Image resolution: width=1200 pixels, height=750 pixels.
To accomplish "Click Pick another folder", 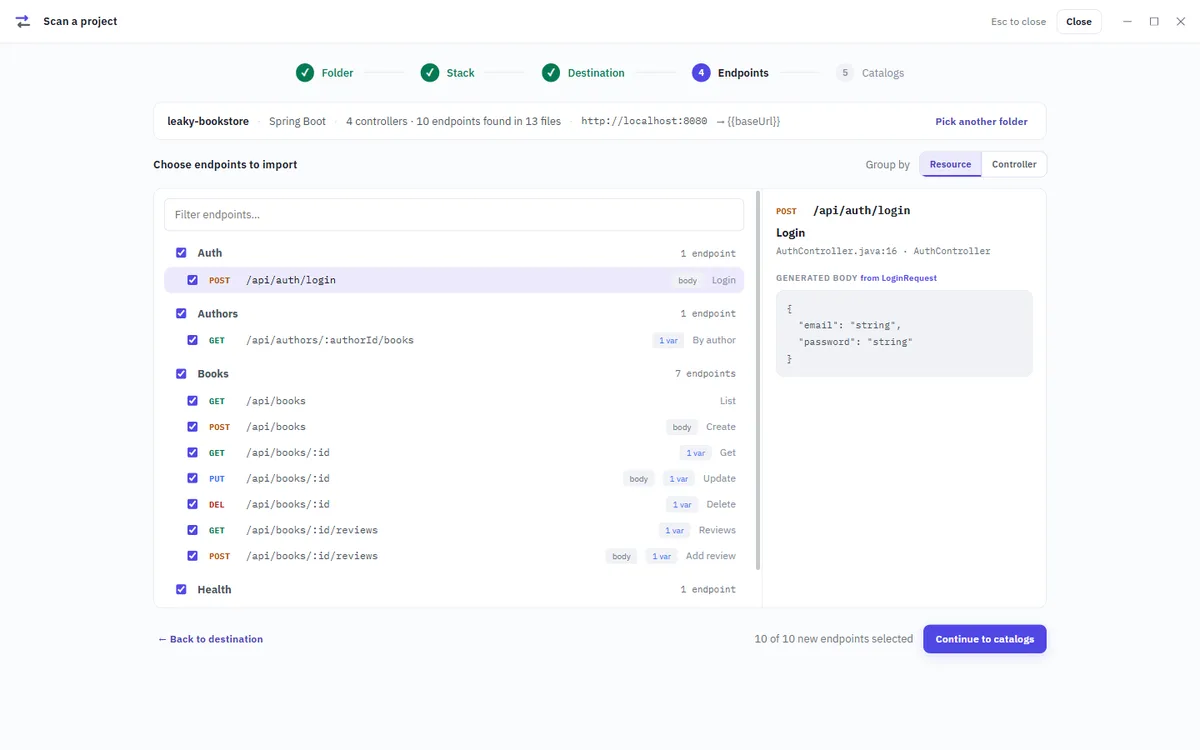I will click(981, 121).
